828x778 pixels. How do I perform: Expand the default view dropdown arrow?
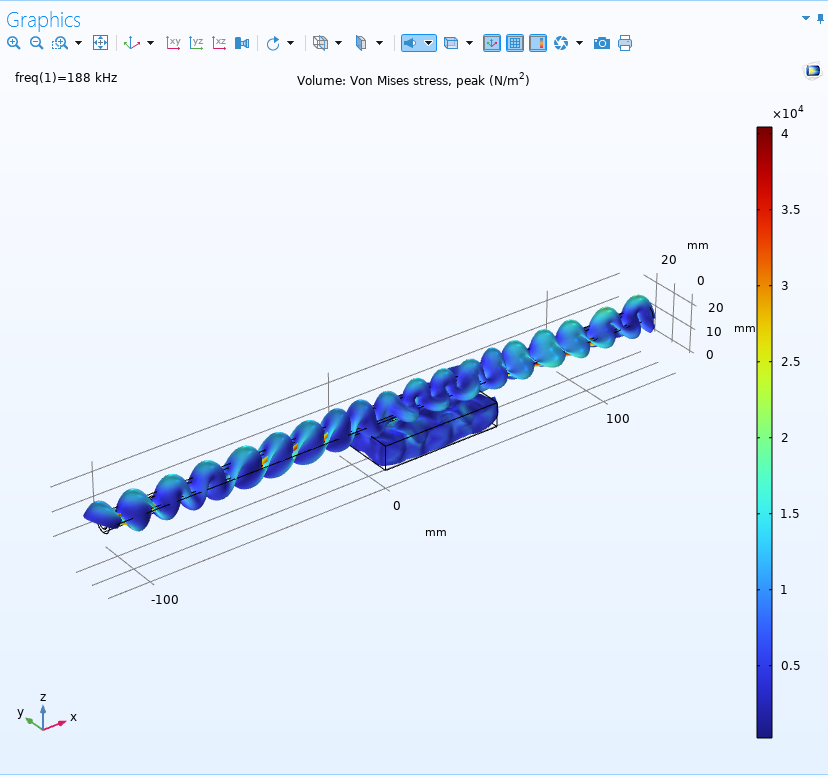click(x=150, y=43)
